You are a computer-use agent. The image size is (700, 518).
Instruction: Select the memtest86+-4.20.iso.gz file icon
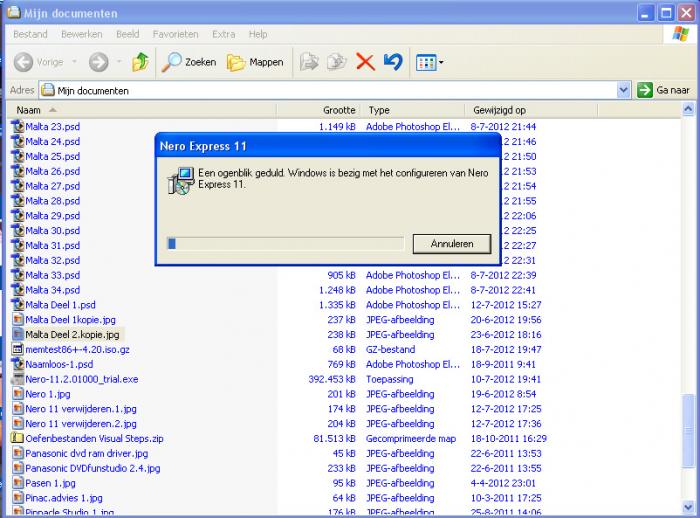click(18, 349)
